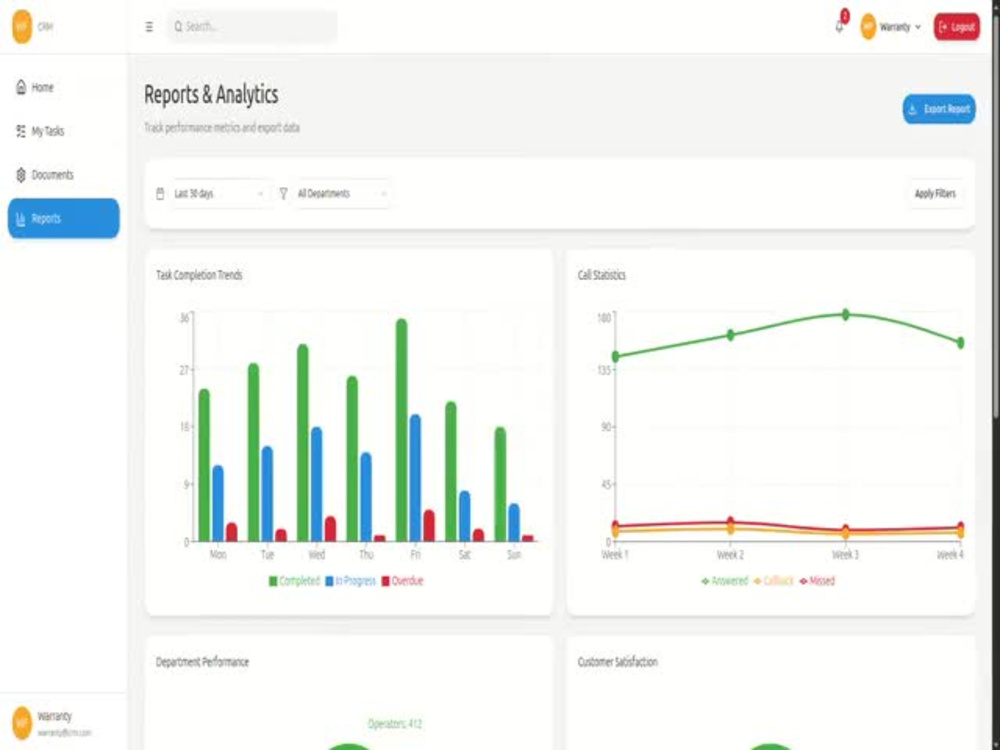Click the Week 1 Answered data point
The image size is (1000, 750).
(x=615, y=357)
